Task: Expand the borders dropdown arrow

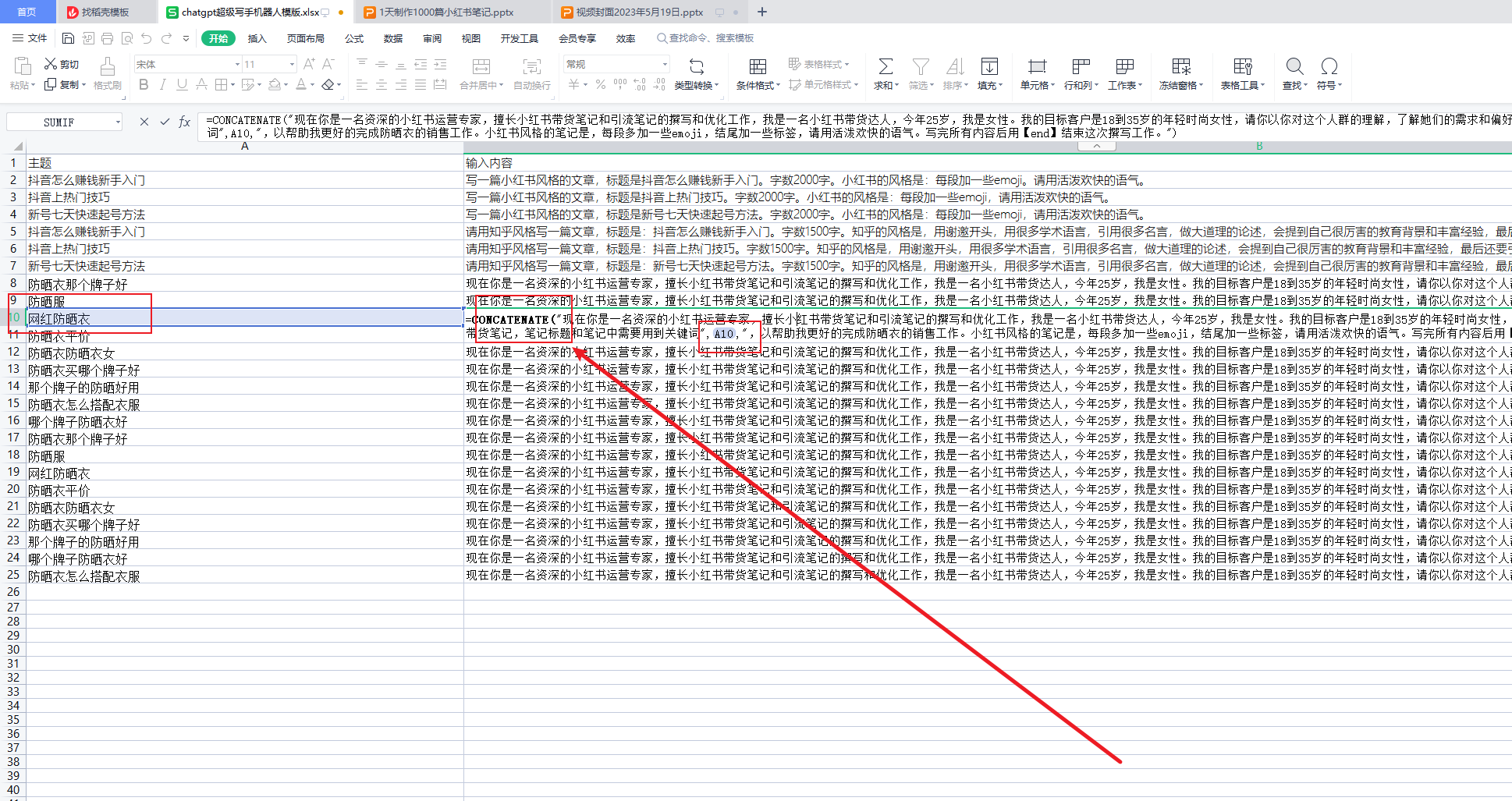Action: click(234, 84)
